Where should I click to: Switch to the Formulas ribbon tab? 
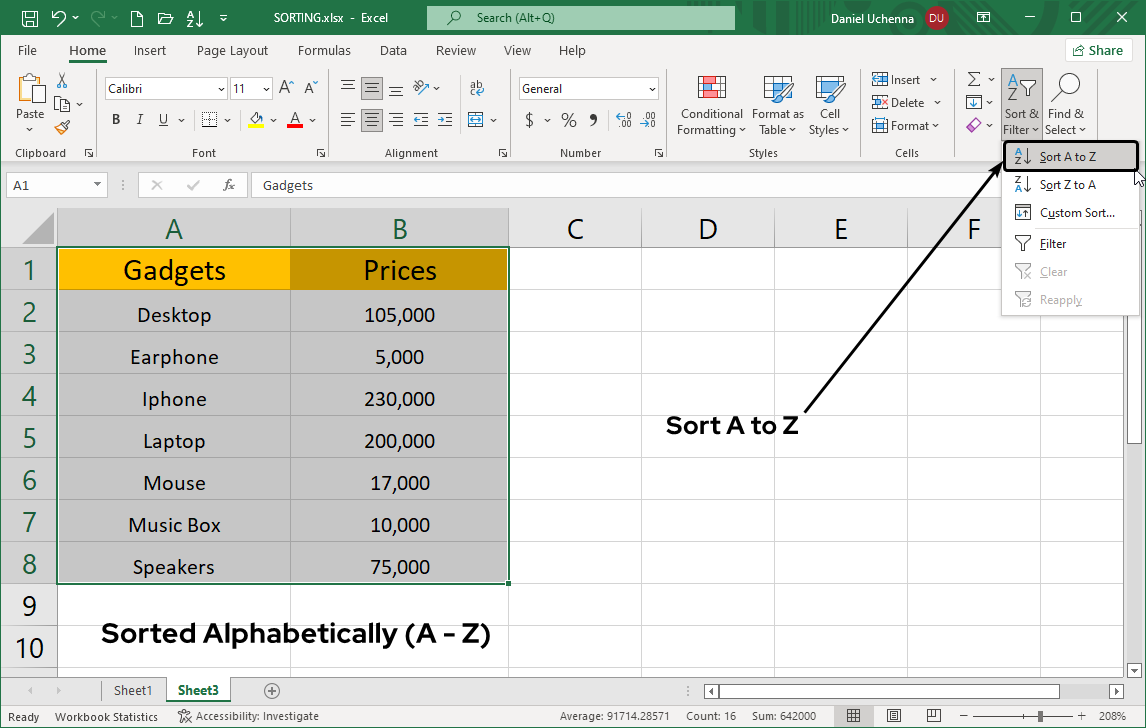pos(324,50)
